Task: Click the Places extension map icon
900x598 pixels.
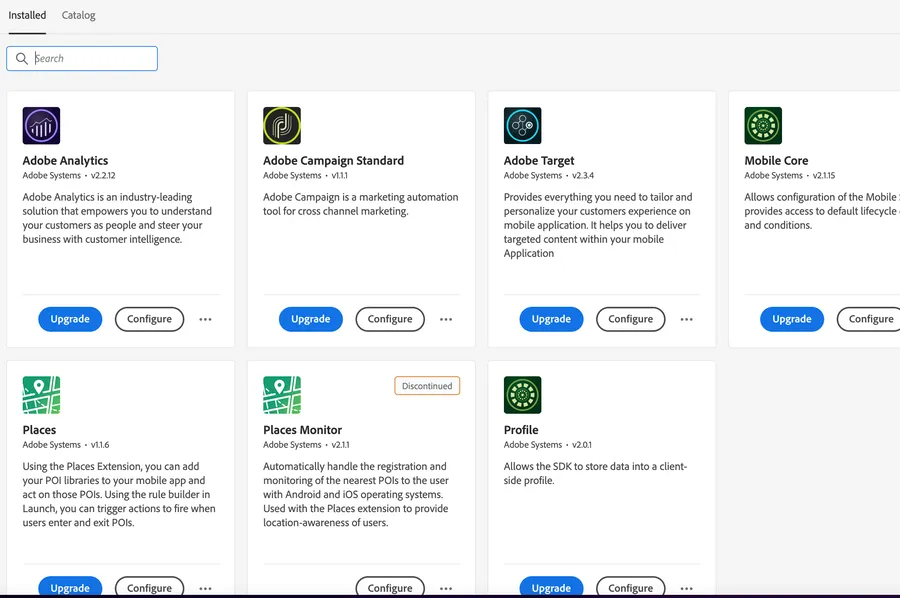Action: 41,395
